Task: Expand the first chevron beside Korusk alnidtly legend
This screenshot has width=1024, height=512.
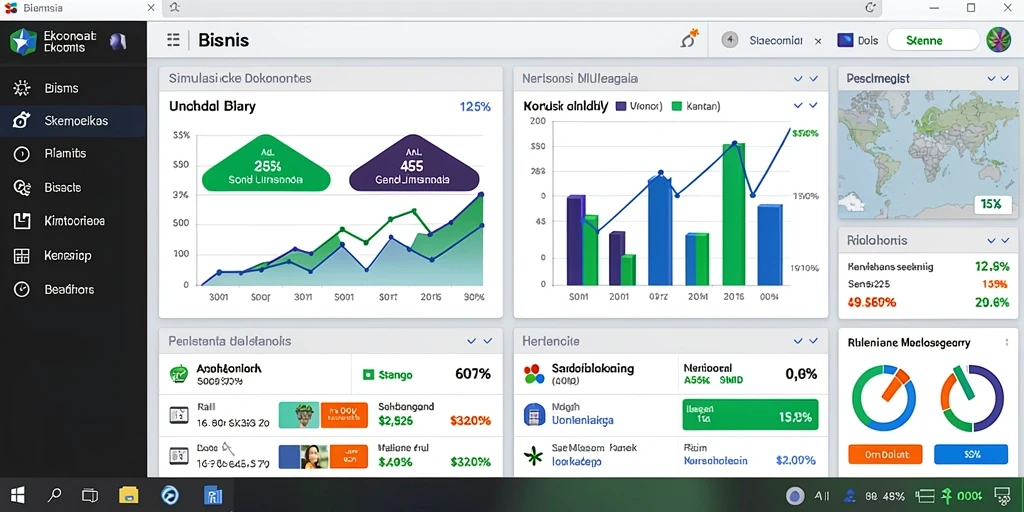Action: 798,105
